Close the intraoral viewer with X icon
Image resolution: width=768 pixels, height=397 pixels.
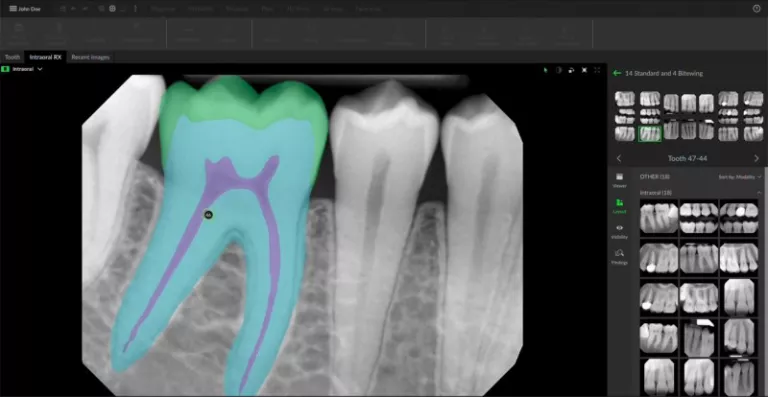584,70
